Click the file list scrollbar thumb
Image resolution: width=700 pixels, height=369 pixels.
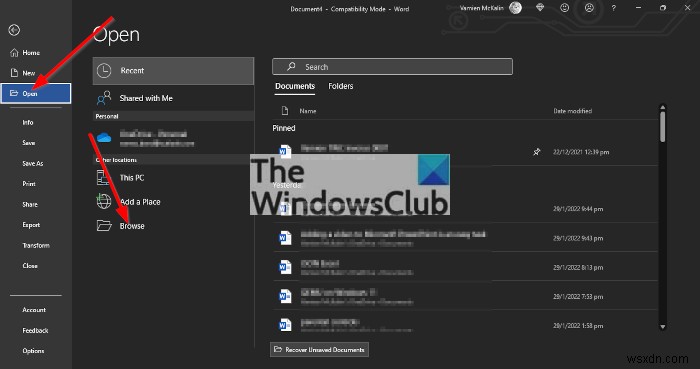[662, 126]
